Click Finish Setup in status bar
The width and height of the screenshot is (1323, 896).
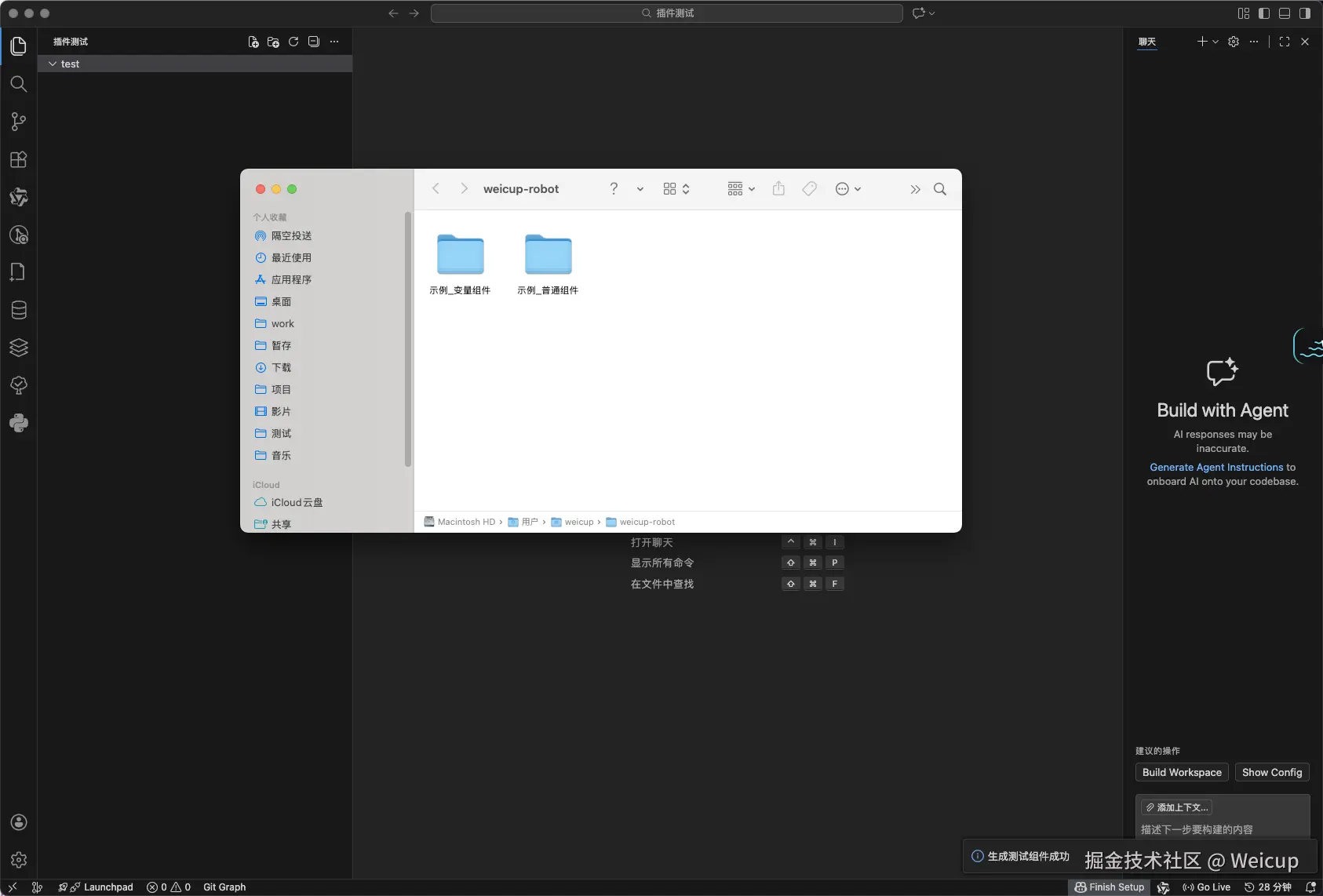click(1110, 887)
